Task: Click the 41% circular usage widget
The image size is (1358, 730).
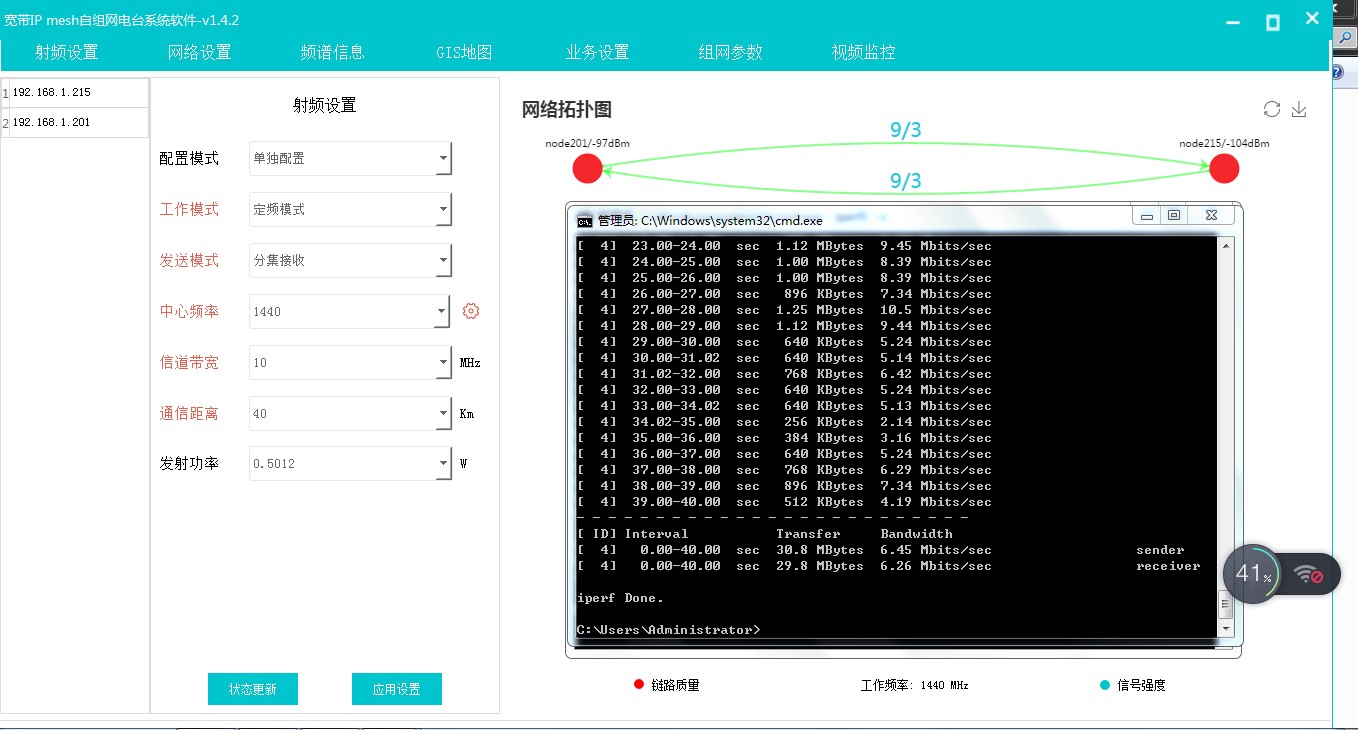Action: coord(1253,574)
